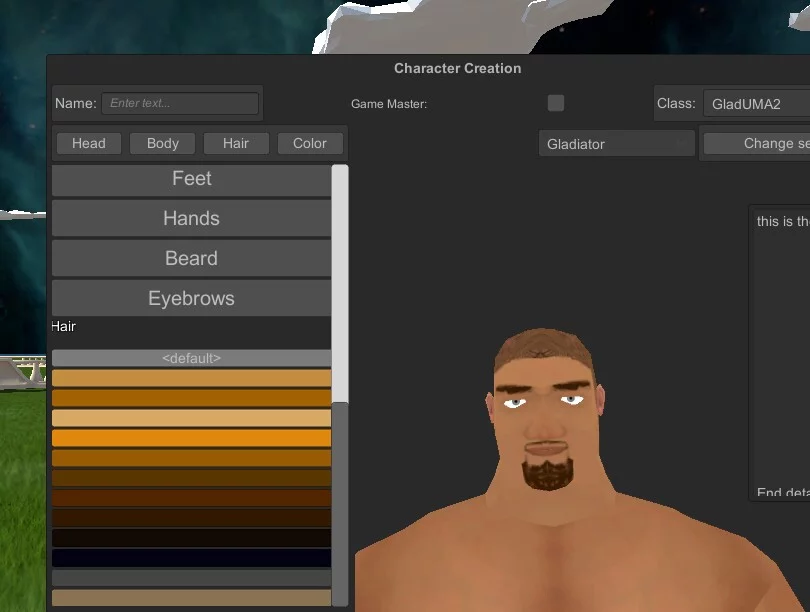Pick the bright orange hair color swatch
This screenshot has width=810, height=612.
click(192, 438)
